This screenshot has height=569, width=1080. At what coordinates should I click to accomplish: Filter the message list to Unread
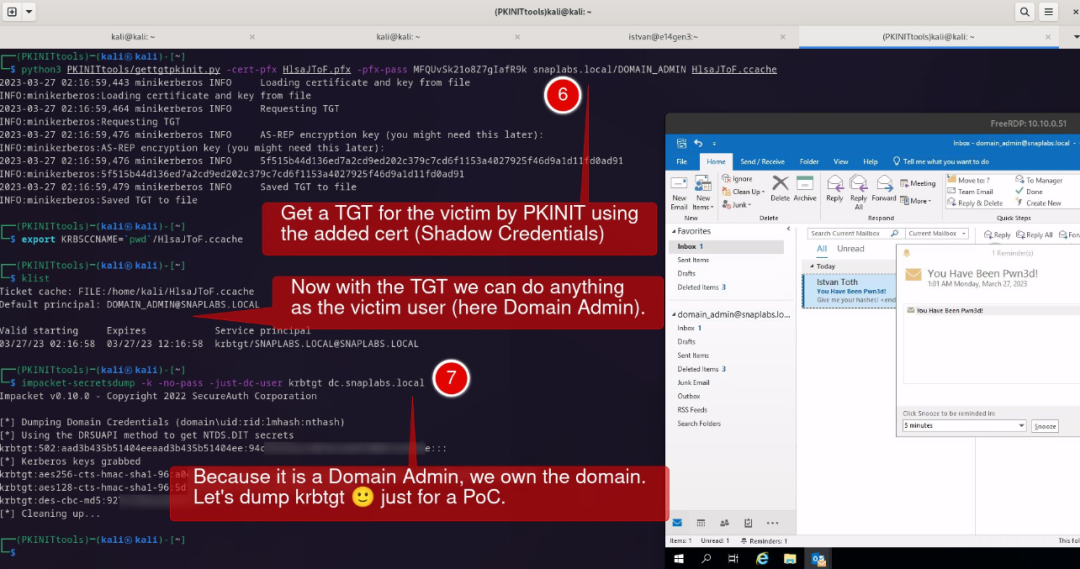tap(850, 249)
